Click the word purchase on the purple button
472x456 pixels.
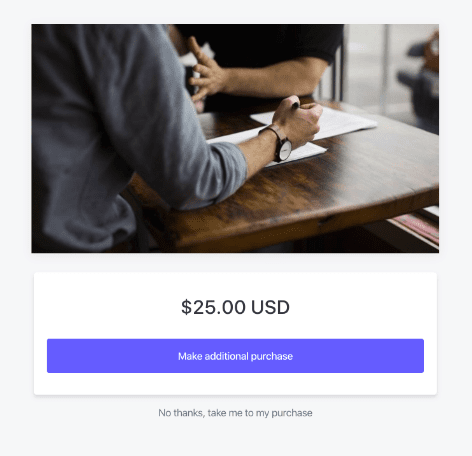pos(272,356)
